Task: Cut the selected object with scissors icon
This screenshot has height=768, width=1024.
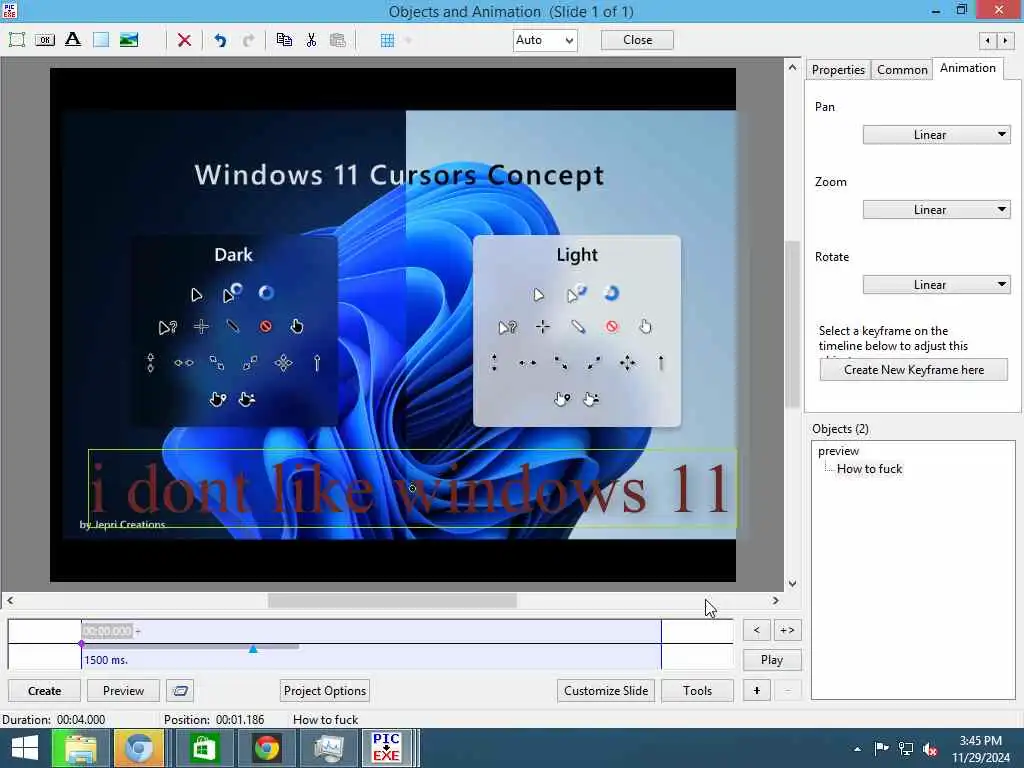Action: (311, 40)
